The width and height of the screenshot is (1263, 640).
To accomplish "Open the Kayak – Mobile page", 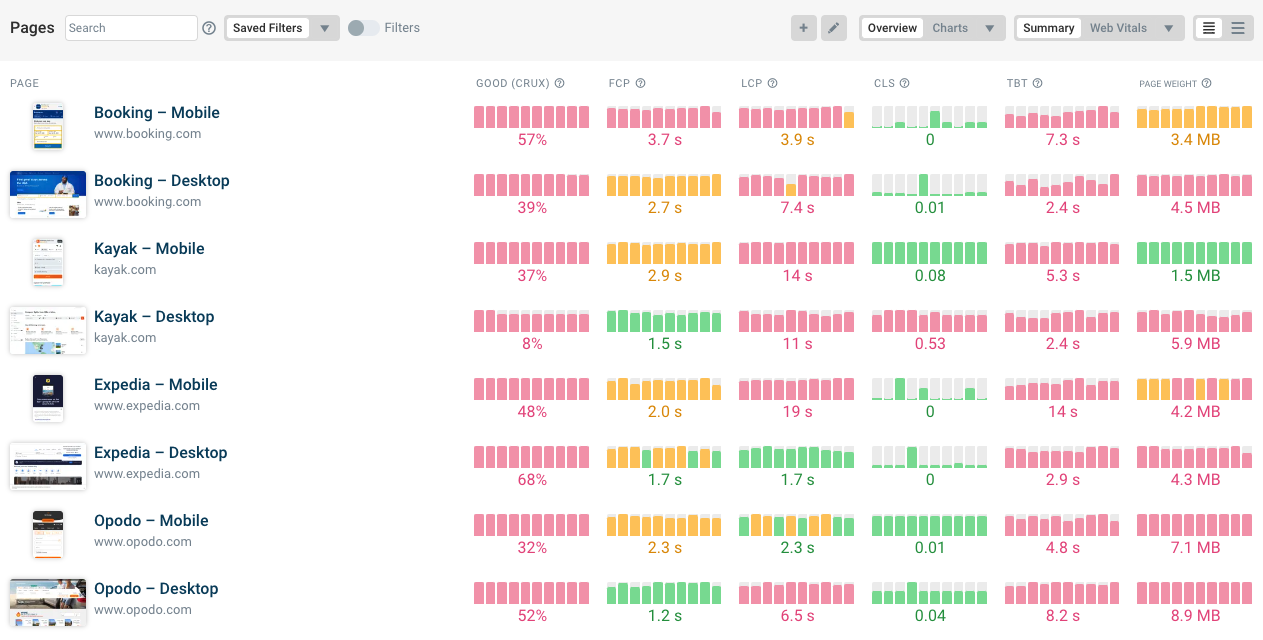I will coord(149,249).
